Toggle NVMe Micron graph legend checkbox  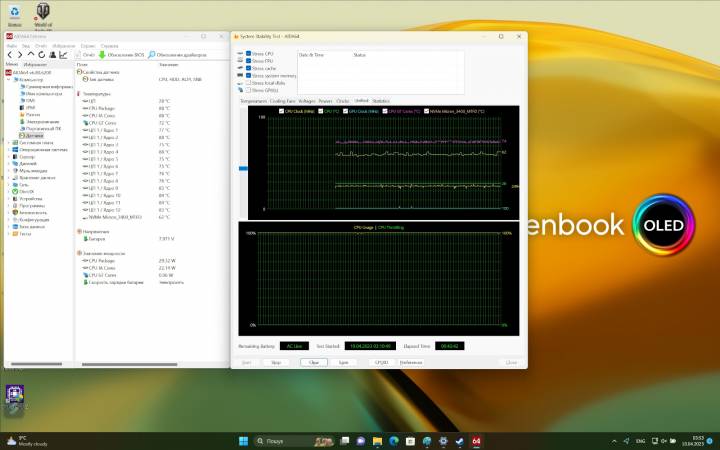427,111
